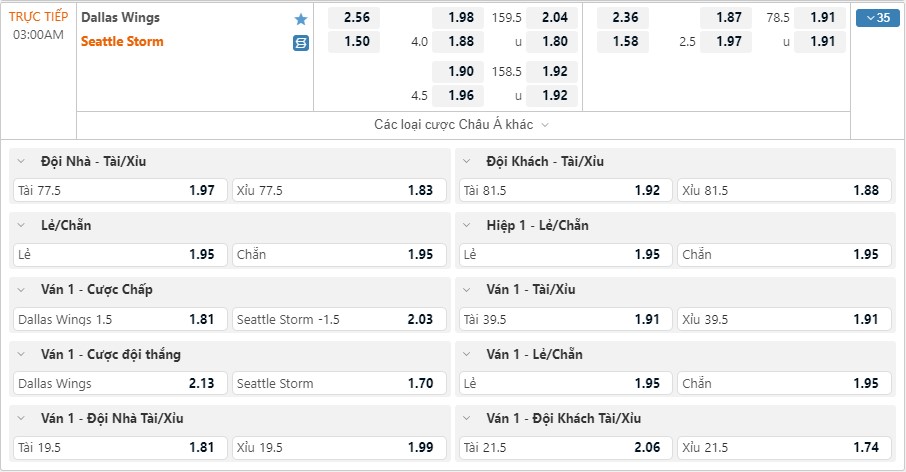This screenshot has height=472, width=906.
Task: Choose Dallas Wings Ván 1 winner 2.13
Action: coord(121,383)
